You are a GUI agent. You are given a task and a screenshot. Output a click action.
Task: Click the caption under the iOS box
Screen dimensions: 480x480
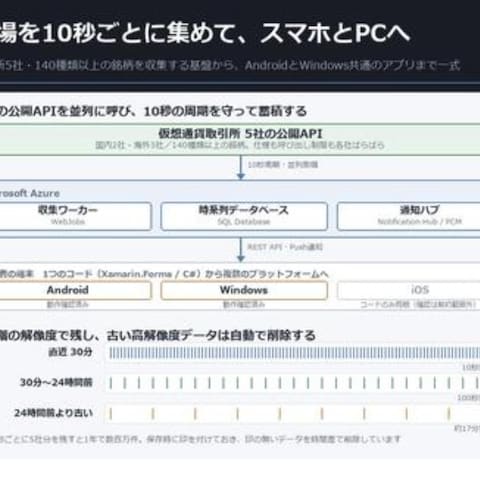tap(418, 305)
